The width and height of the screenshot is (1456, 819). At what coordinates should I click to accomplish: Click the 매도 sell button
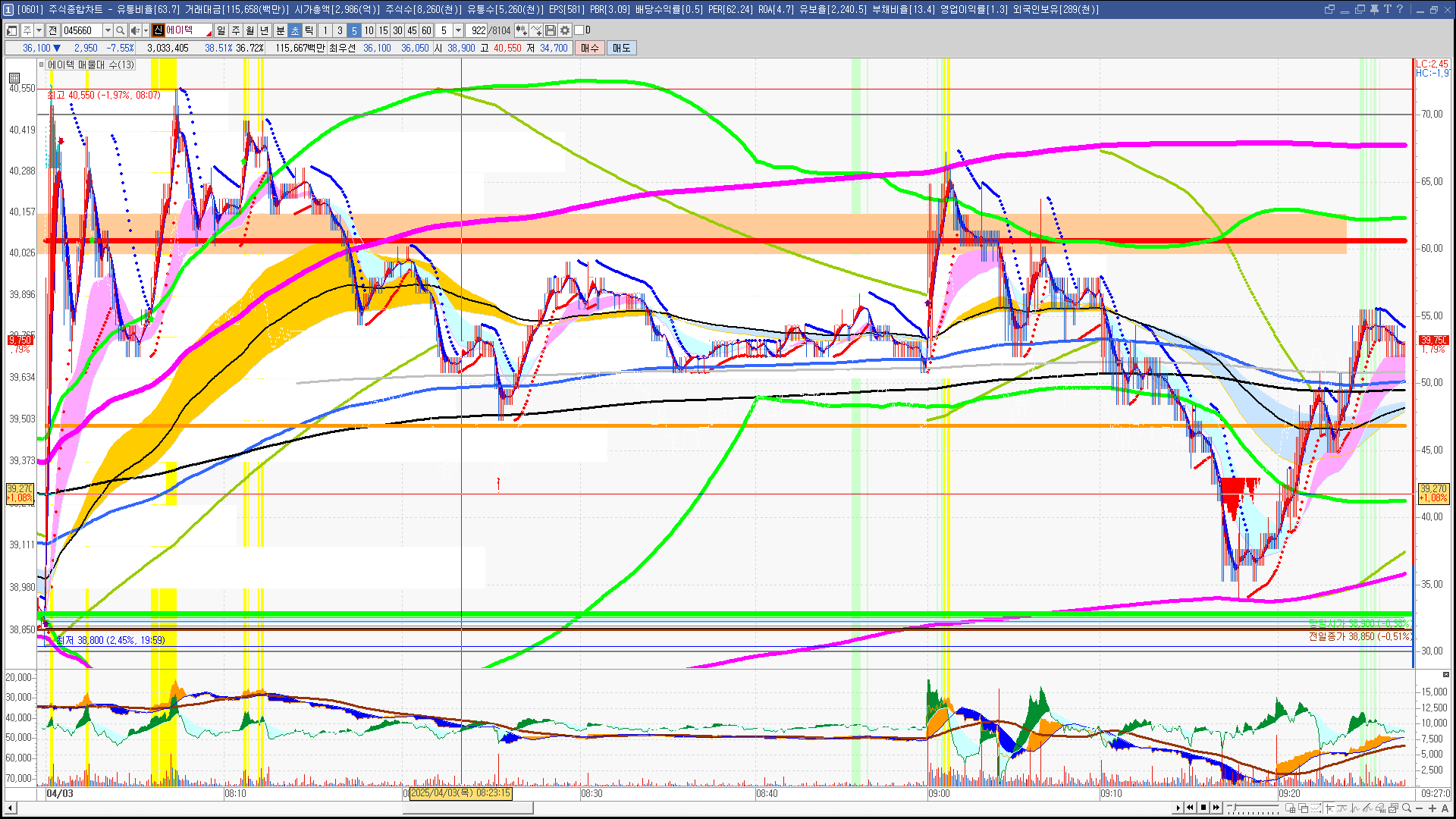pos(622,48)
